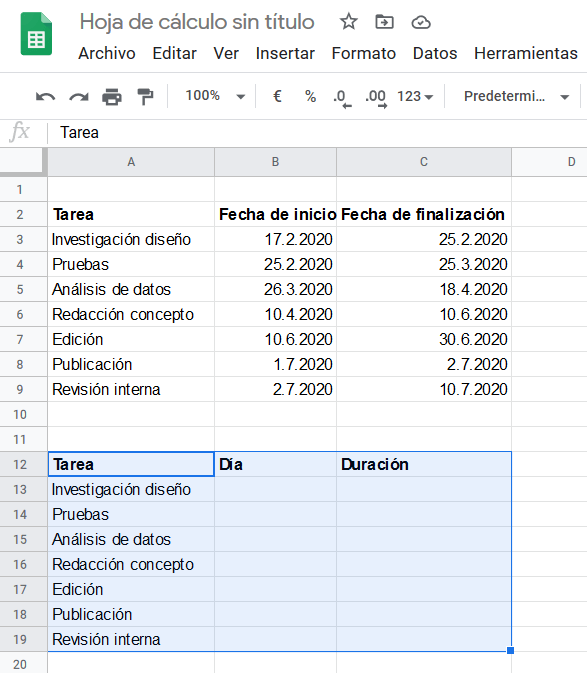Select row 1 header

[x=24, y=189]
